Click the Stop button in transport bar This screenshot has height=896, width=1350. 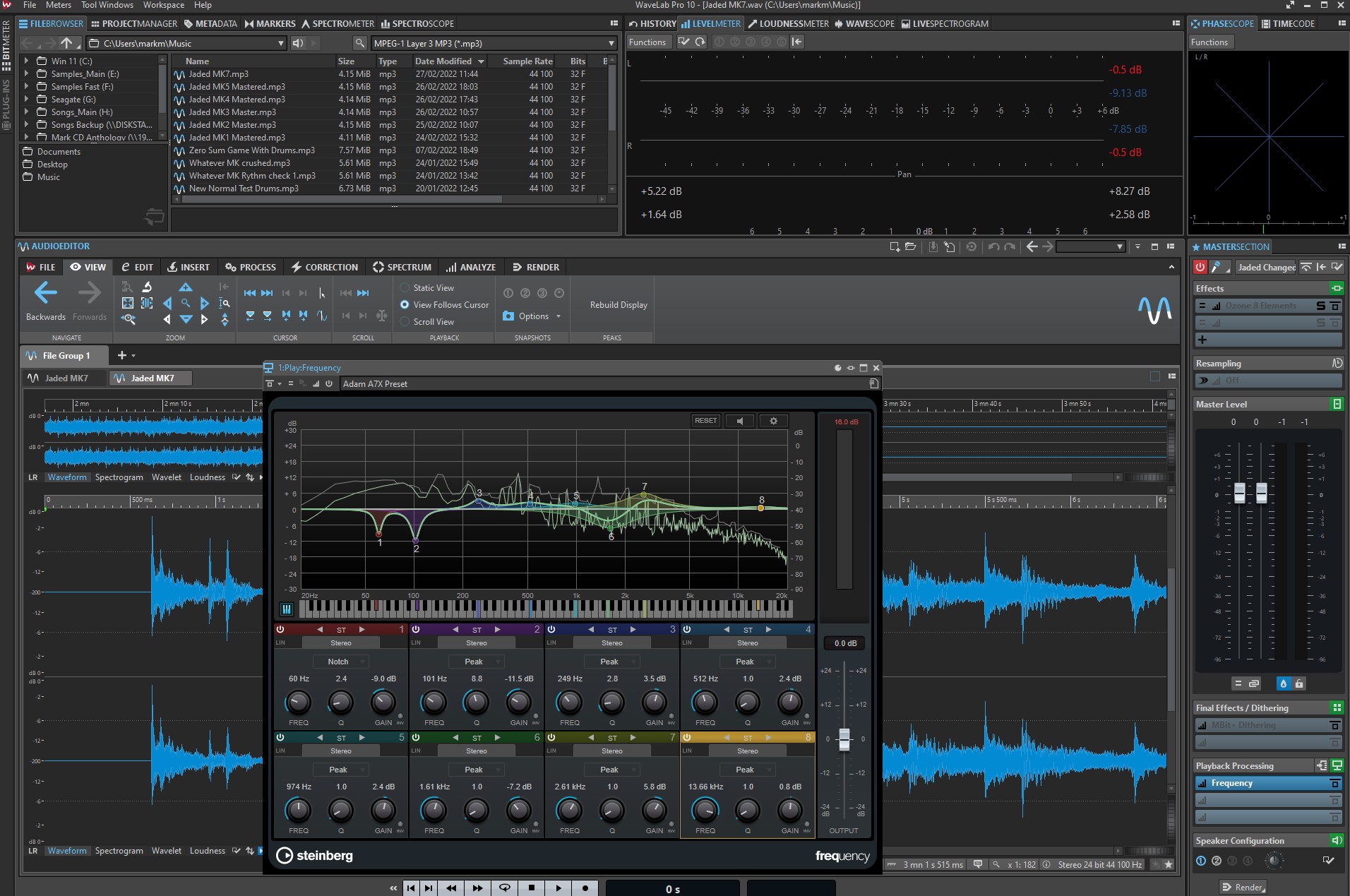532,888
